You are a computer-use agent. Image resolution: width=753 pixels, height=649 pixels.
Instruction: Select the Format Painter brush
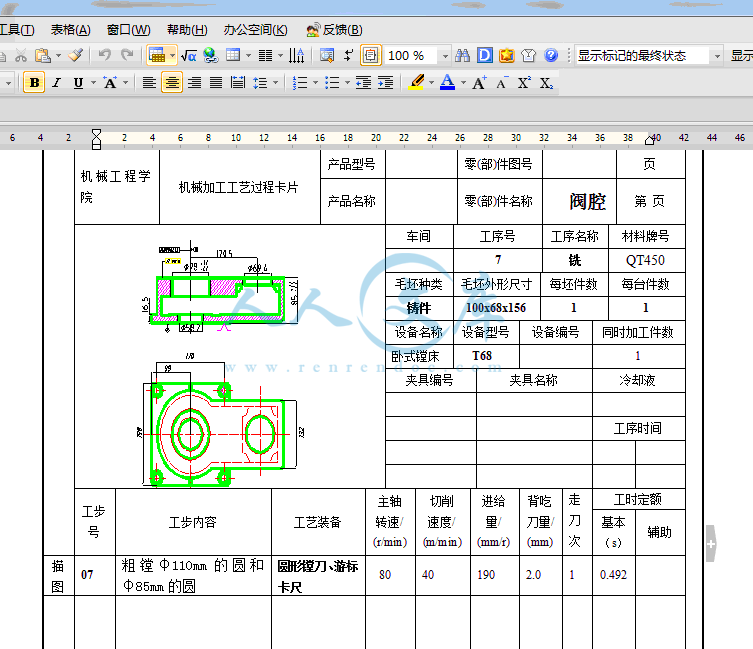click(x=75, y=55)
